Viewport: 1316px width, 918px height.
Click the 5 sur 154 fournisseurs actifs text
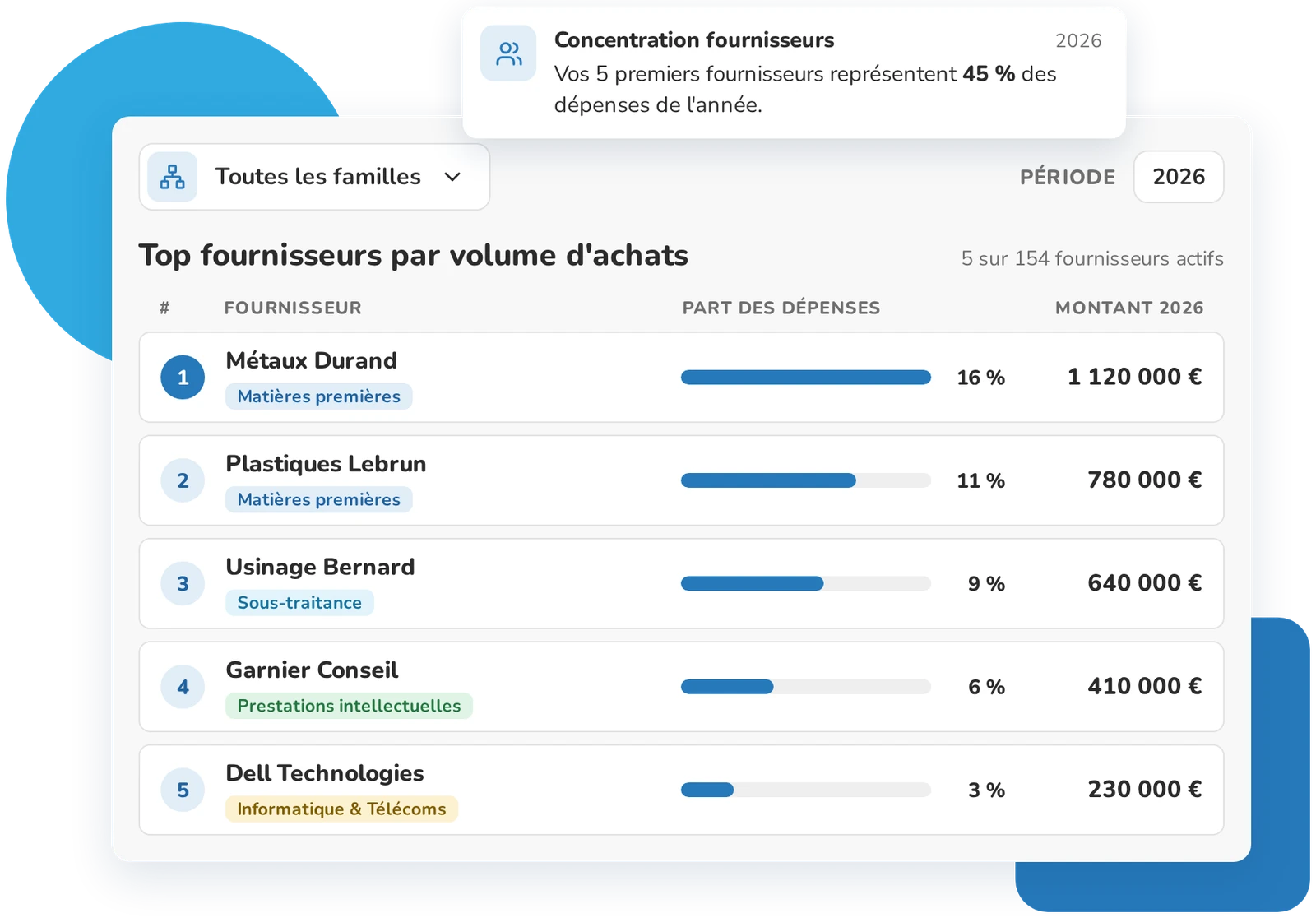[1092, 258]
